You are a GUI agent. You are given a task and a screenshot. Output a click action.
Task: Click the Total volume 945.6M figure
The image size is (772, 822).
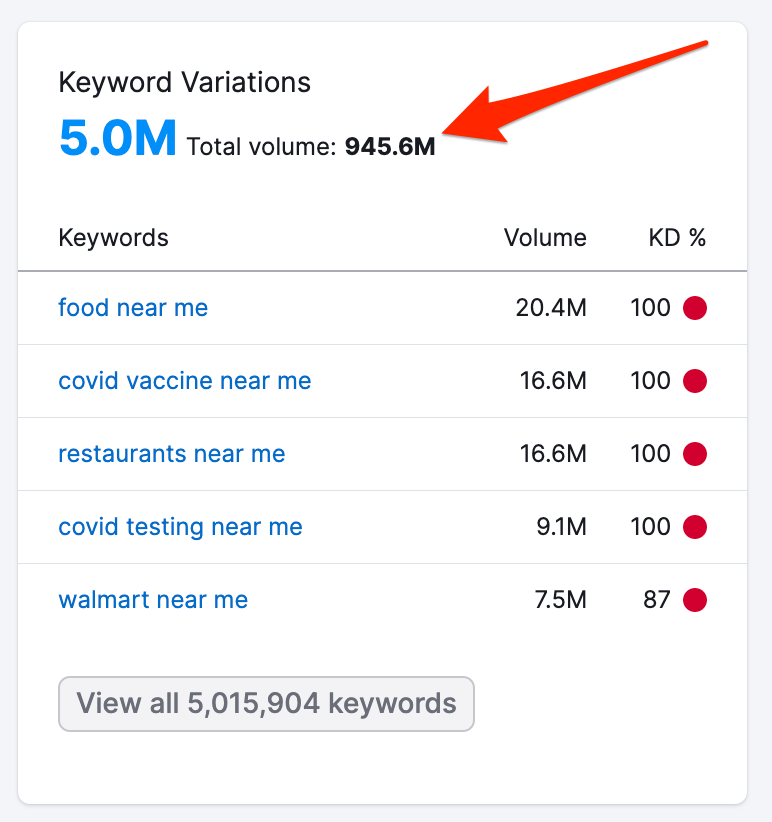pos(389,148)
